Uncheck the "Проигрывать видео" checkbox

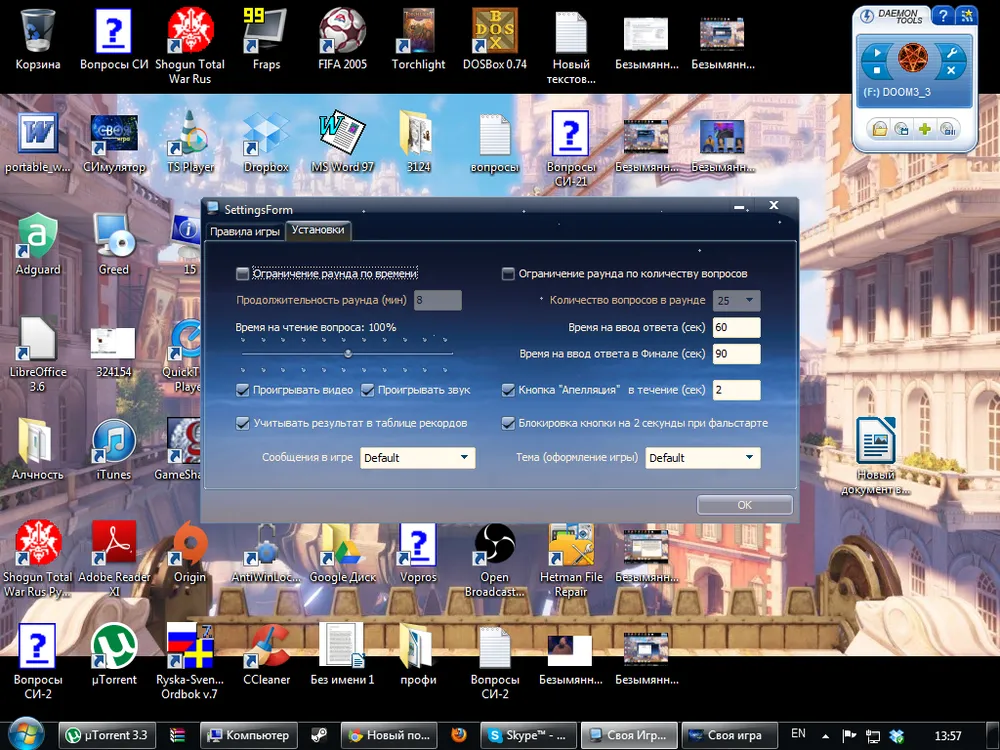(x=243, y=390)
